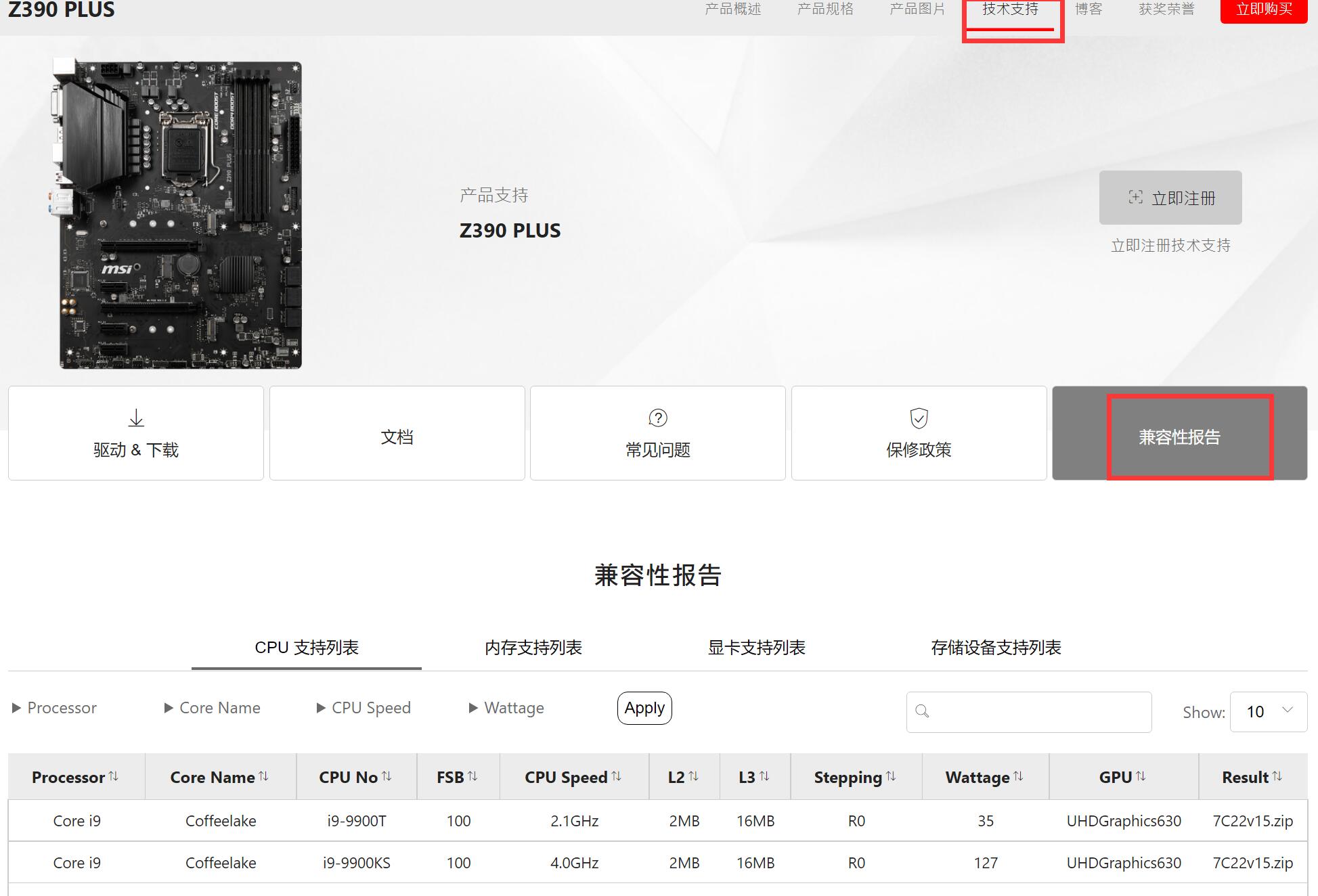Sort table by FSB column arrows
This screenshot has width=1318, height=896.
(473, 776)
